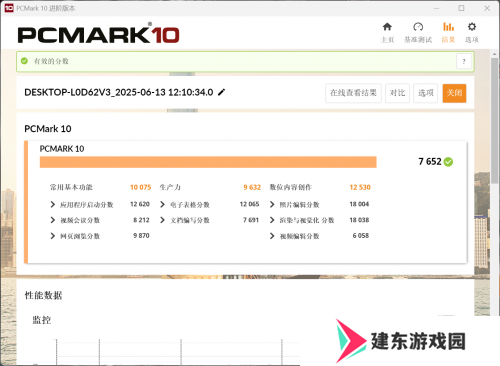Click the 对比 compare button
Viewport: 500px width, 366px height.
coord(397,93)
